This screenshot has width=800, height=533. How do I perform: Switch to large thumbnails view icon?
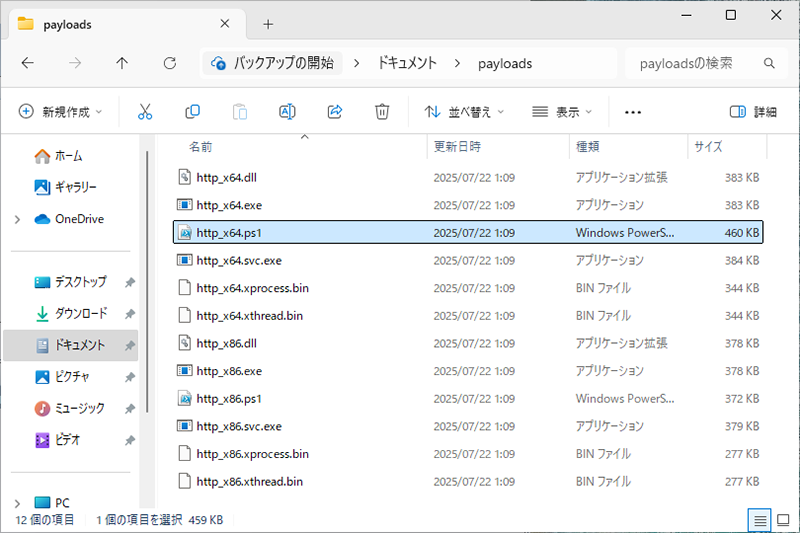[x=781, y=520]
